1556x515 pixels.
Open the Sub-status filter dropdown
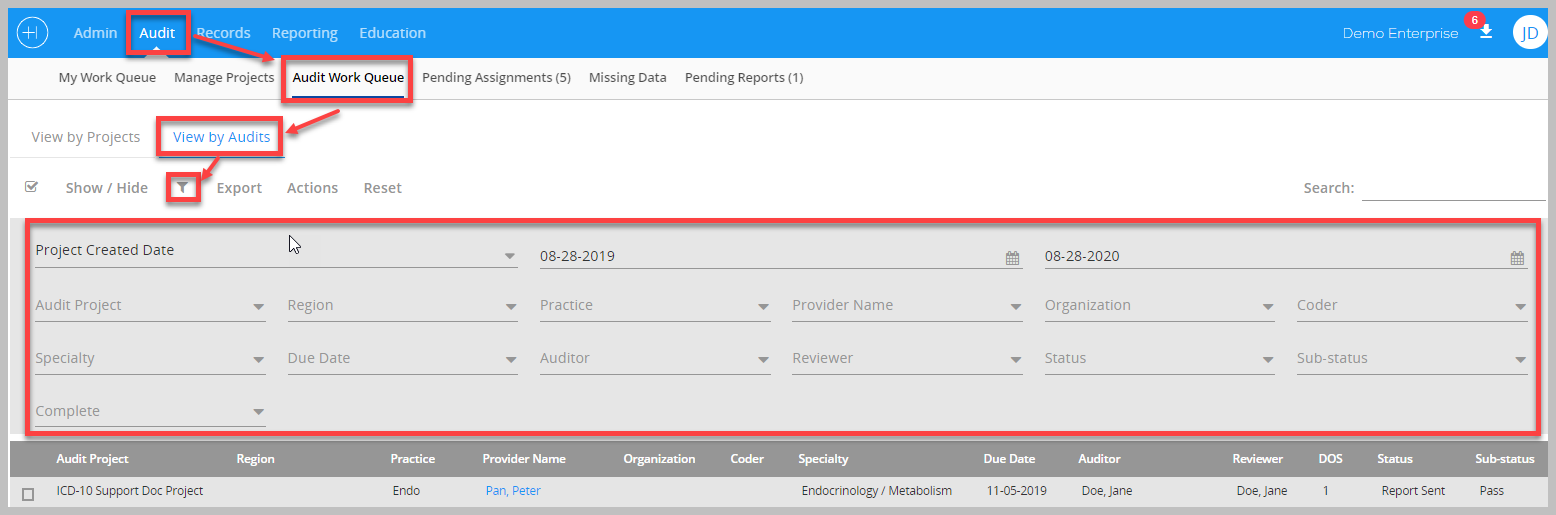point(1412,358)
